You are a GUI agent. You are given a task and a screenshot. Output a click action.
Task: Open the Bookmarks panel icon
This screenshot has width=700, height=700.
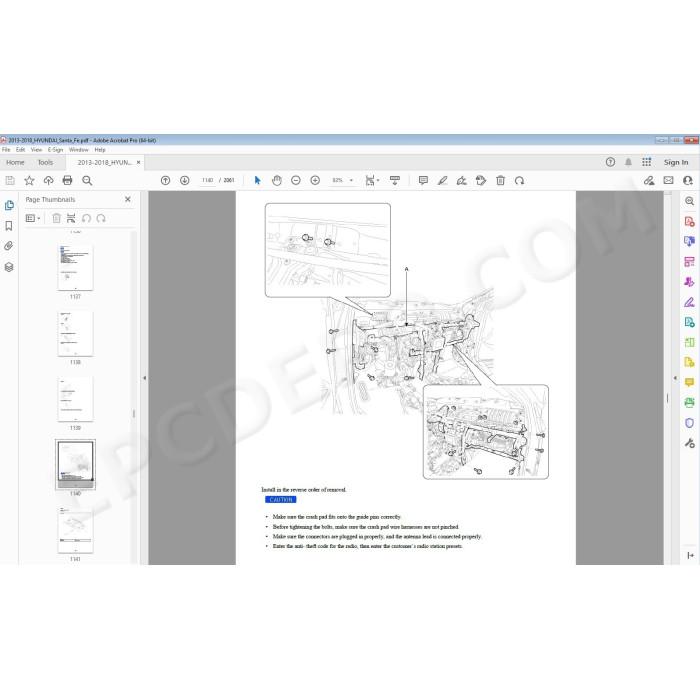coord(9,226)
